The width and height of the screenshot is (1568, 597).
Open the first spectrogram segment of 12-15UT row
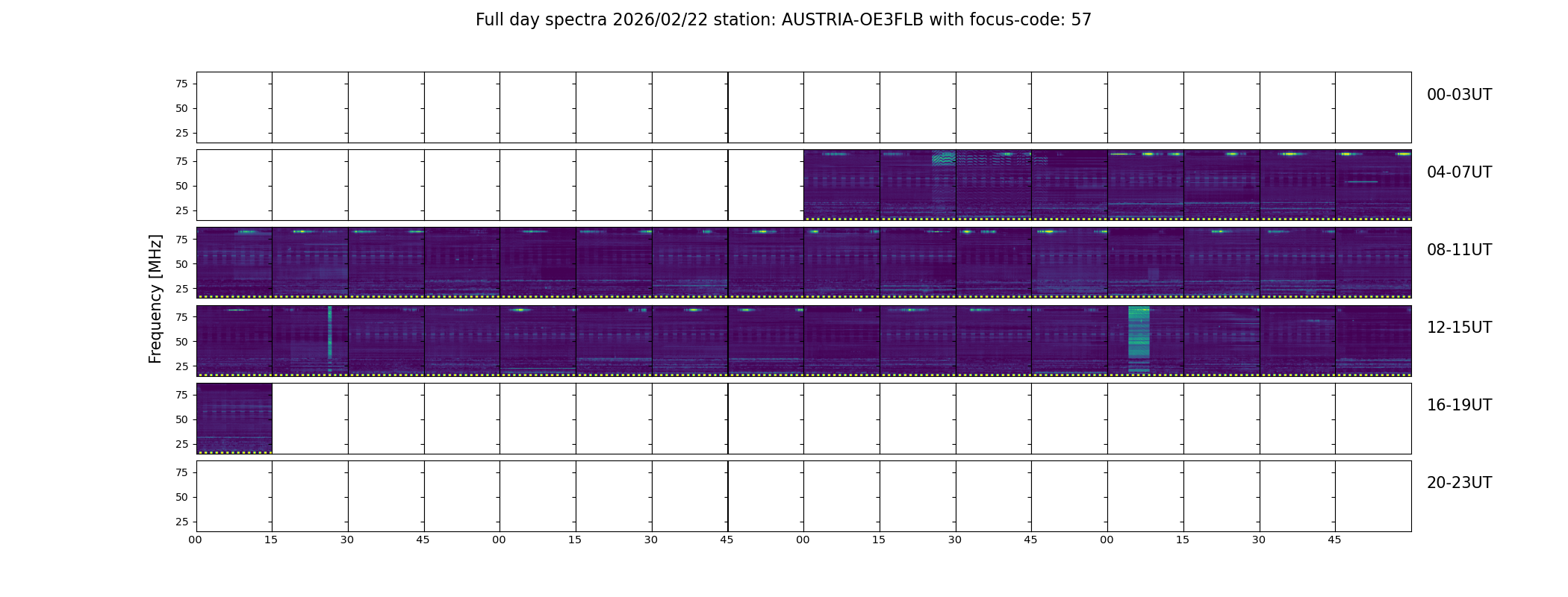coord(234,340)
